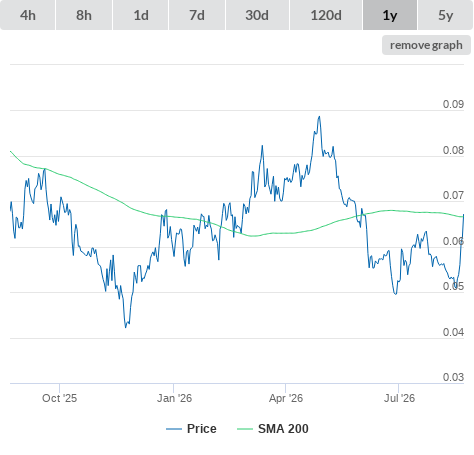474x455 pixels.
Task: Switch chart to 120d range
Action: (x=326, y=15)
